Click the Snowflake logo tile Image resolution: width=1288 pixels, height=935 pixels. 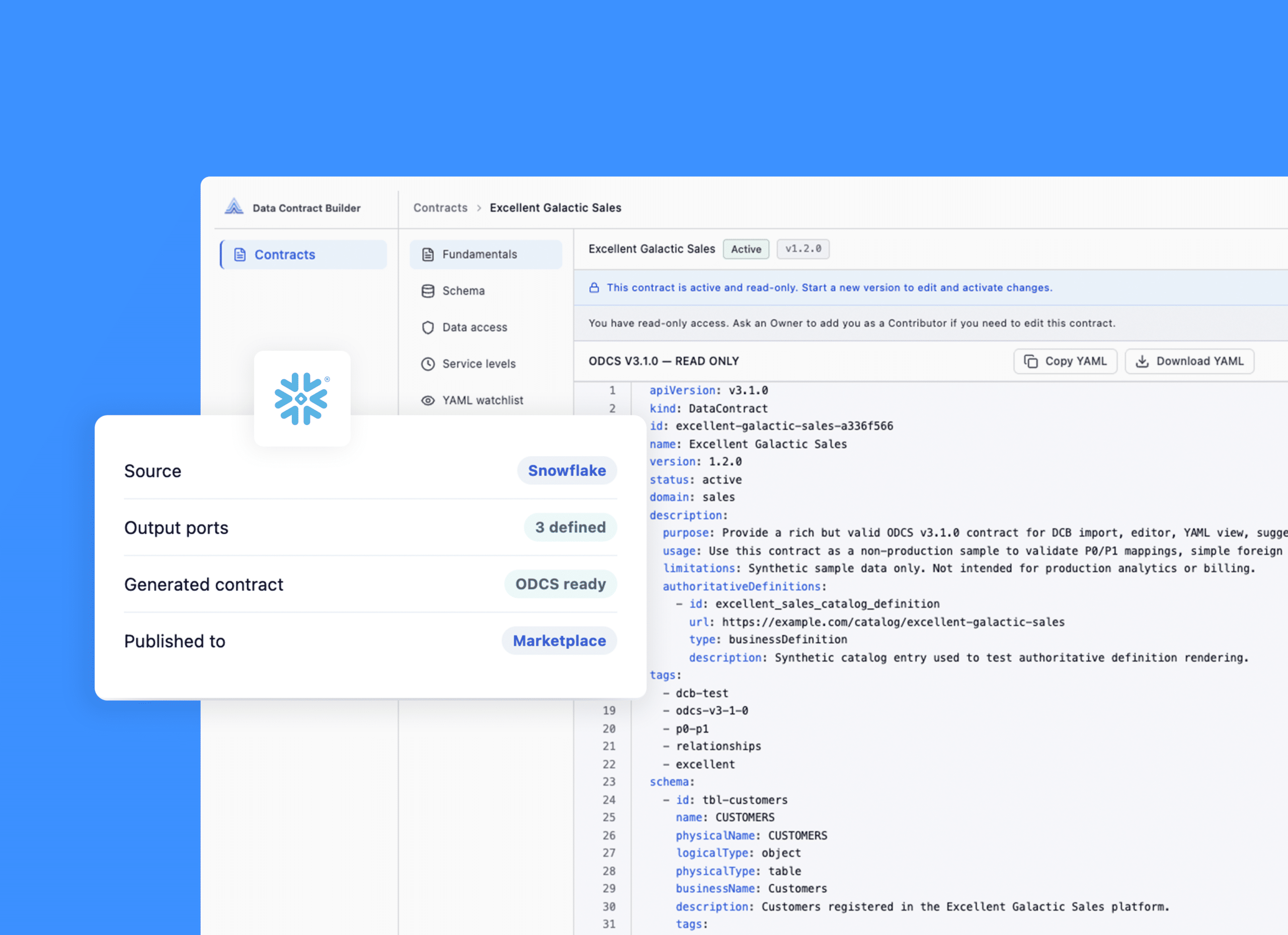click(x=302, y=398)
